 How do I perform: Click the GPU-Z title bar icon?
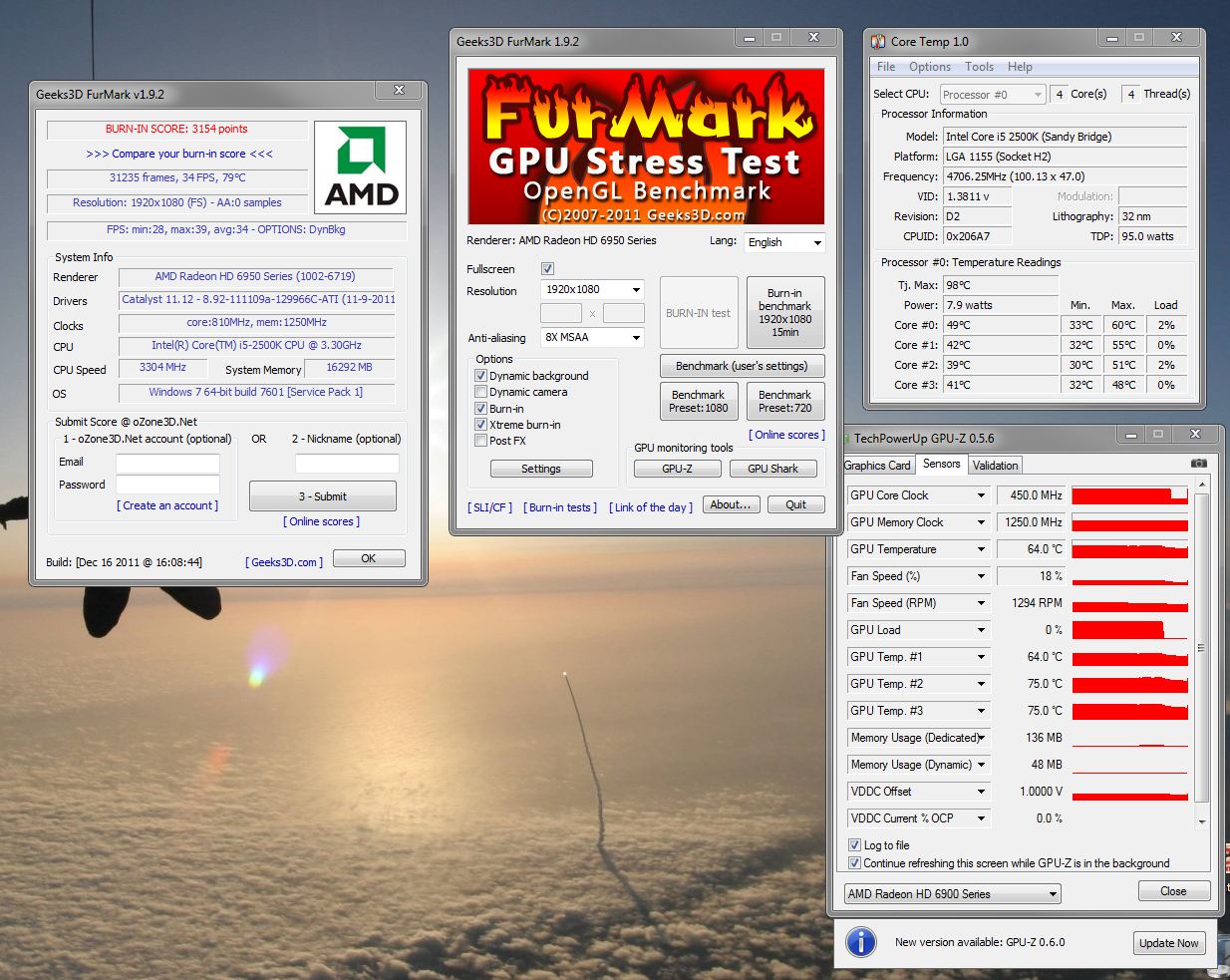(x=845, y=438)
